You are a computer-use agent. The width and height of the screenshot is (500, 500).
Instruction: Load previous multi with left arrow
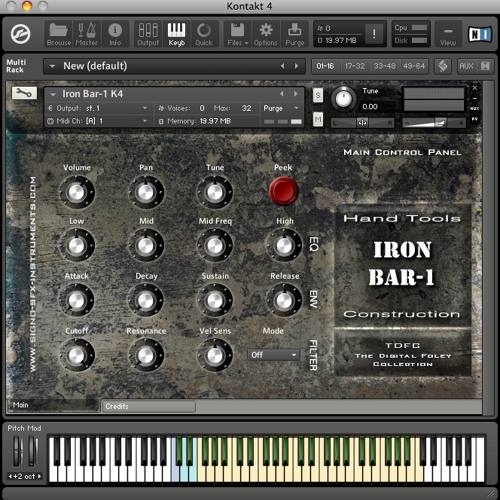(x=283, y=66)
